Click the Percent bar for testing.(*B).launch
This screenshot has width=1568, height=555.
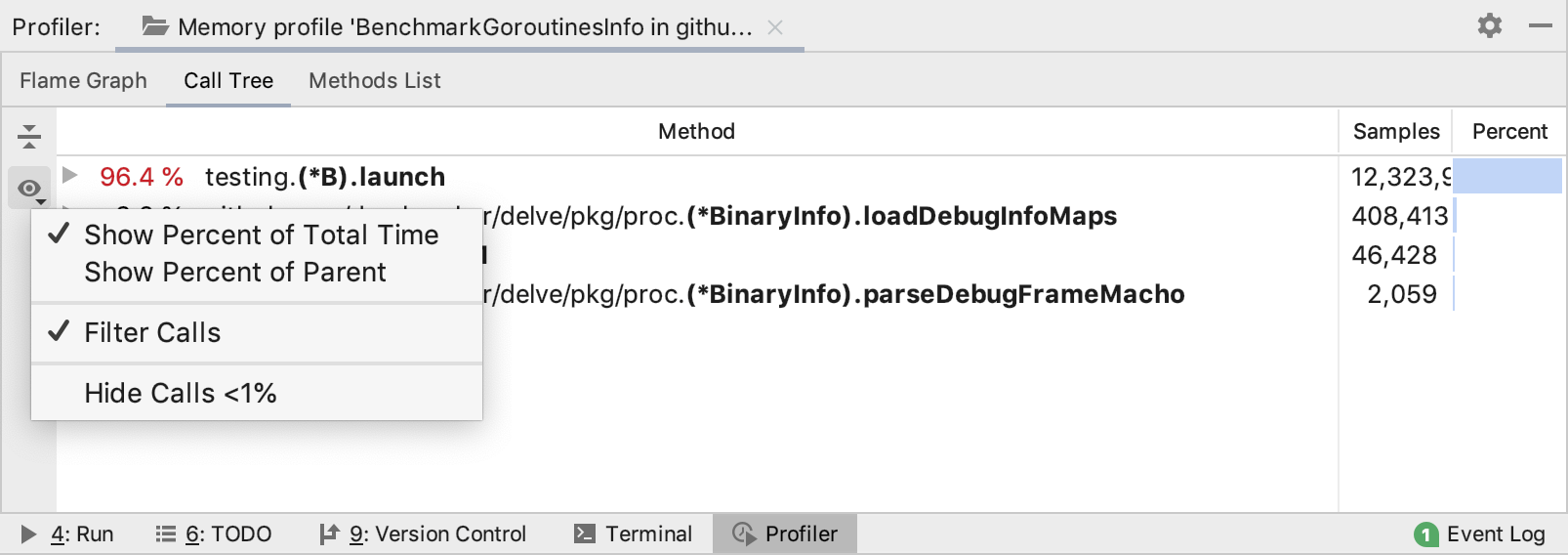tap(1506, 176)
